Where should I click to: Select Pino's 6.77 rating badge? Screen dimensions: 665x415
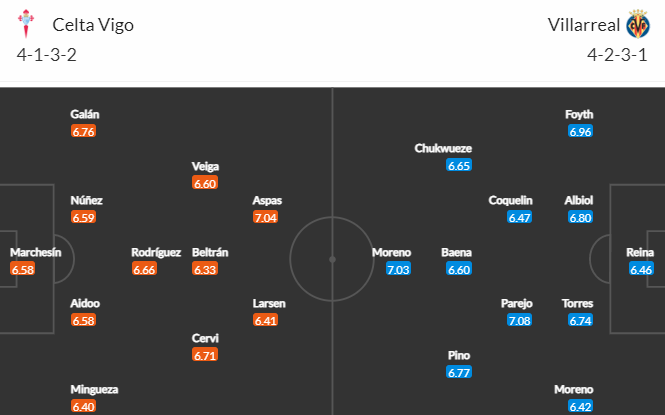459,372
